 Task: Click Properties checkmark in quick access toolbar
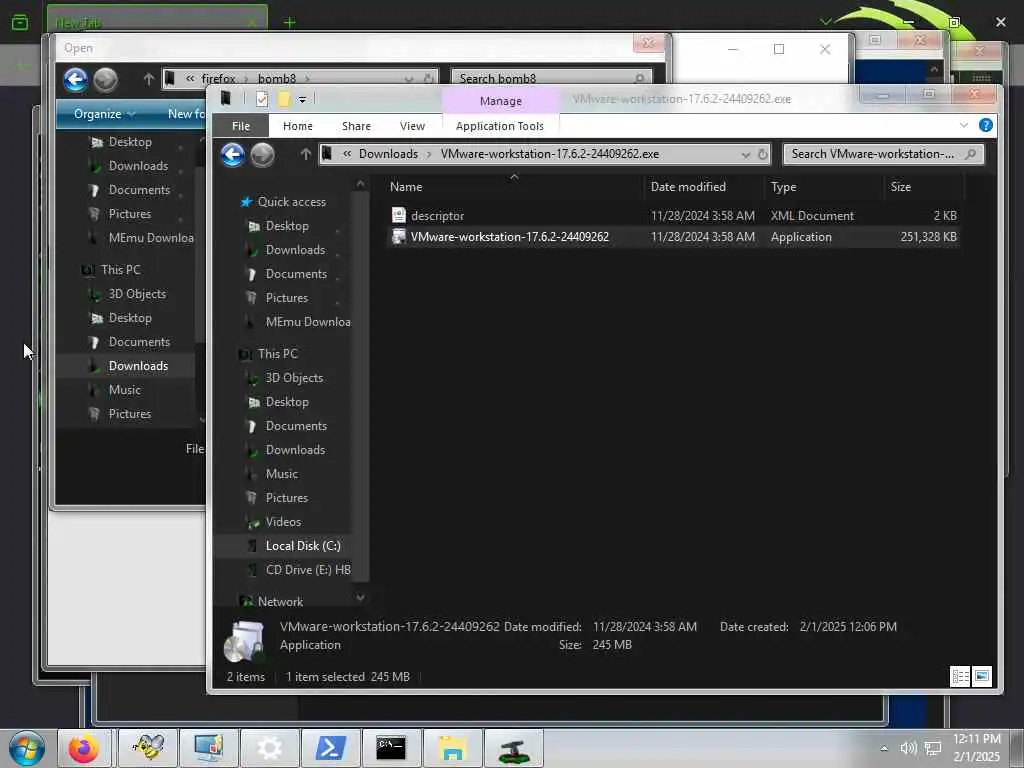coord(262,99)
